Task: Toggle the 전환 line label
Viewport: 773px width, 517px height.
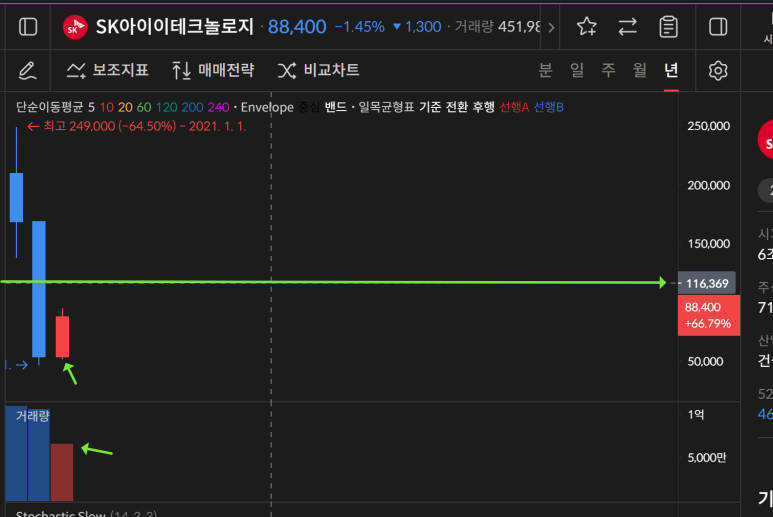Action: [x=457, y=107]
